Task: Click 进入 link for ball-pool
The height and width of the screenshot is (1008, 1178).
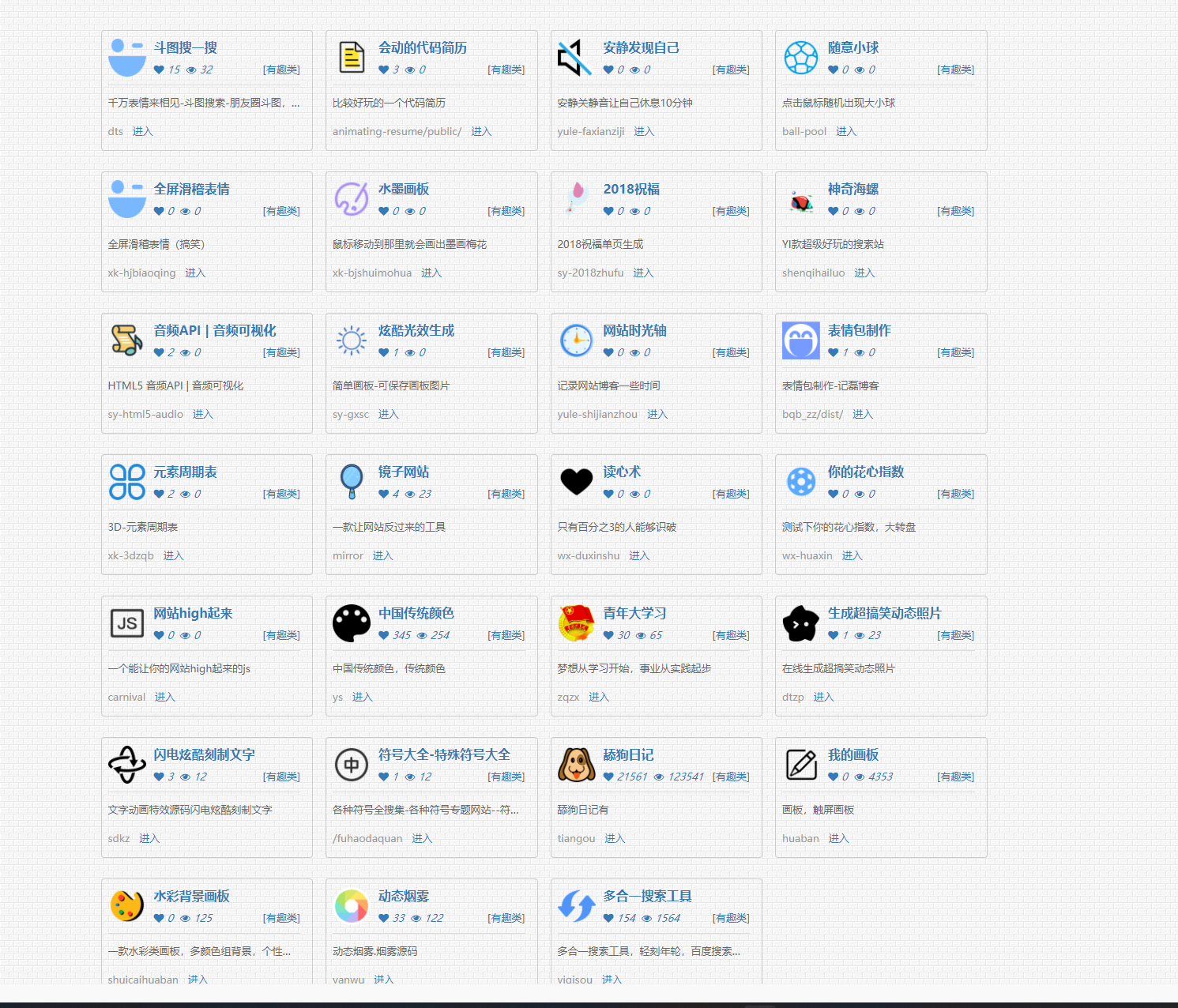Action: pyautogui.click(x=845, y=131)
